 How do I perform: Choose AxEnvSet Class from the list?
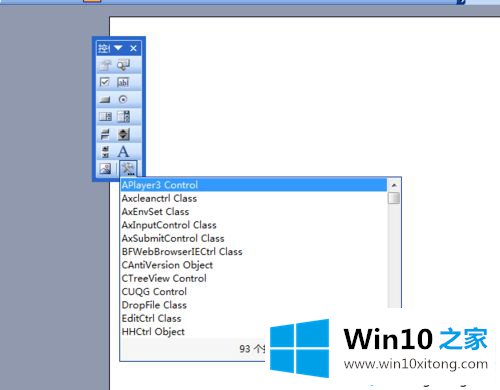tap(254, 212)
